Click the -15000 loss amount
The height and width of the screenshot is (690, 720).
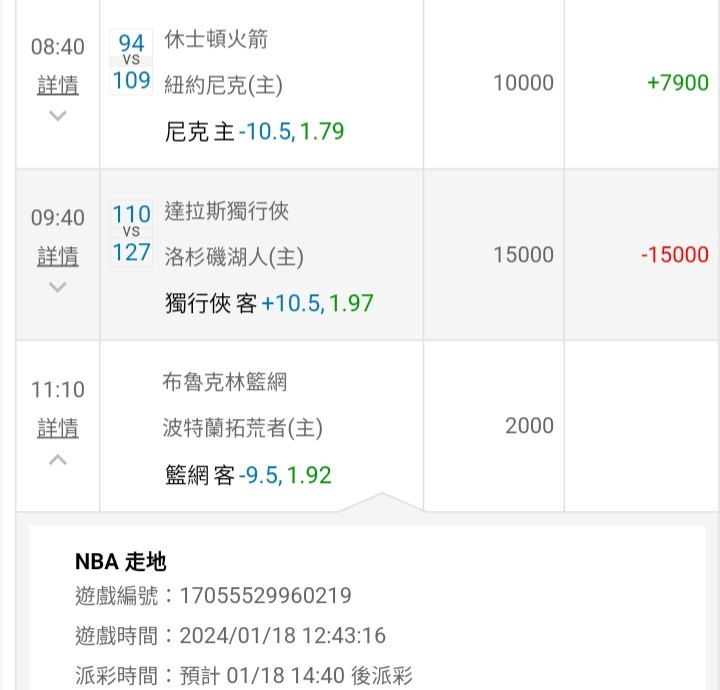click(674, 255)
